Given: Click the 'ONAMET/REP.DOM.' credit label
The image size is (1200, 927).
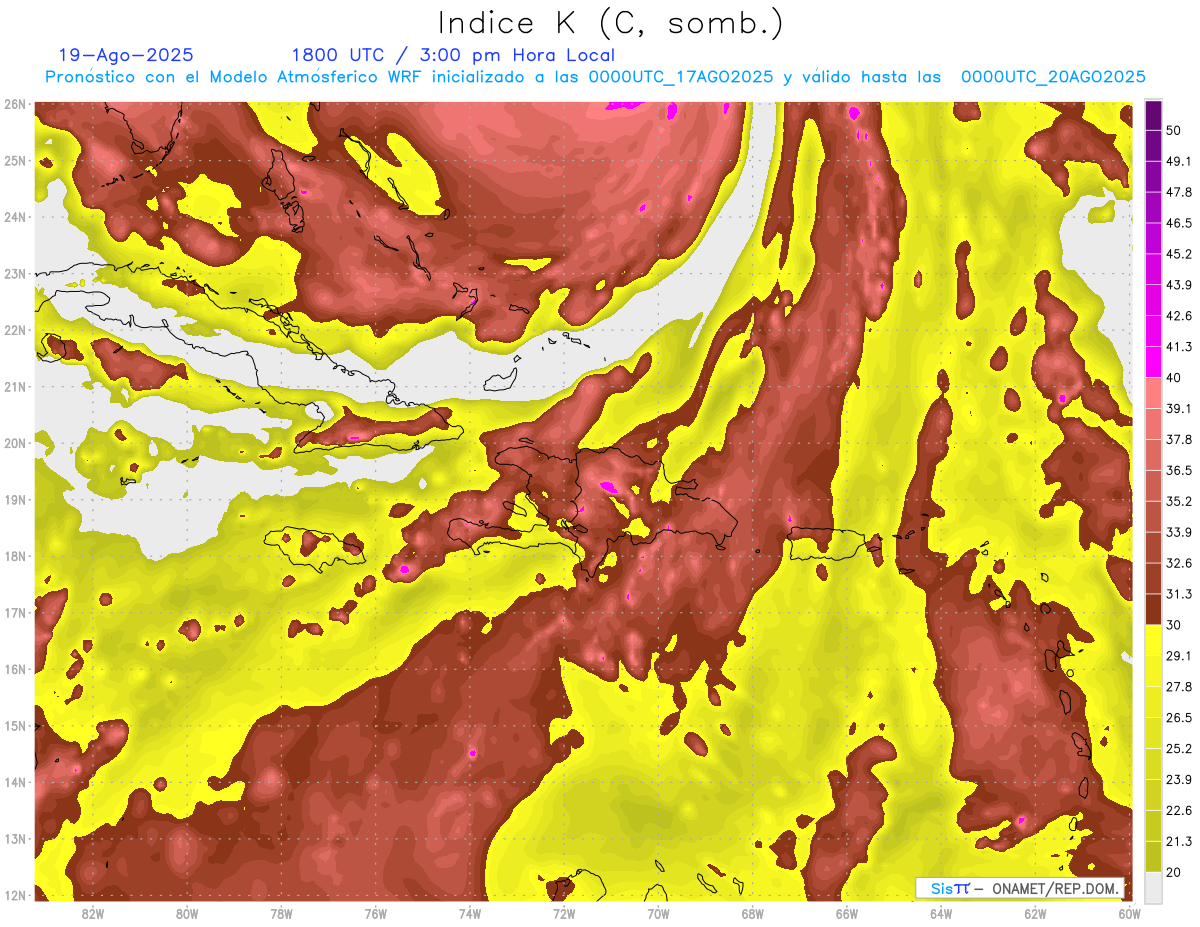Looking at the screenshot, I should click(1054, 888).
